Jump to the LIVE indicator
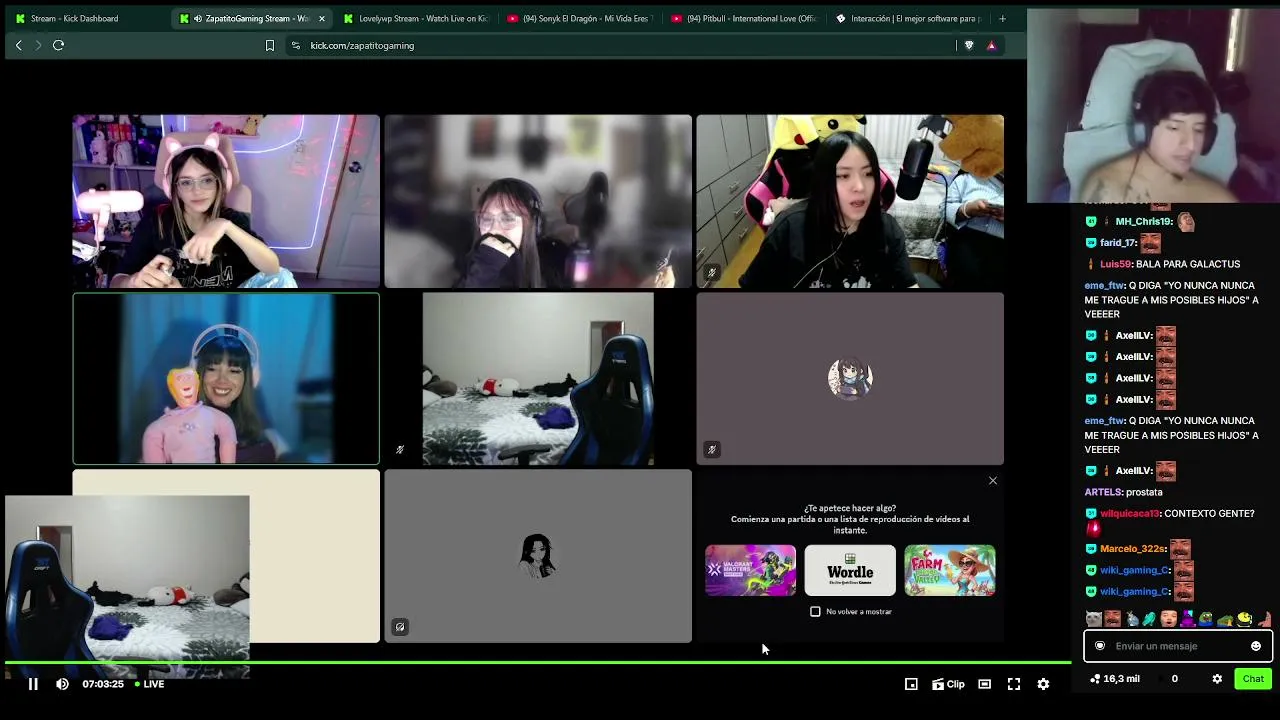The width and height of the screenshot is (1280, 720). point(149,684)
